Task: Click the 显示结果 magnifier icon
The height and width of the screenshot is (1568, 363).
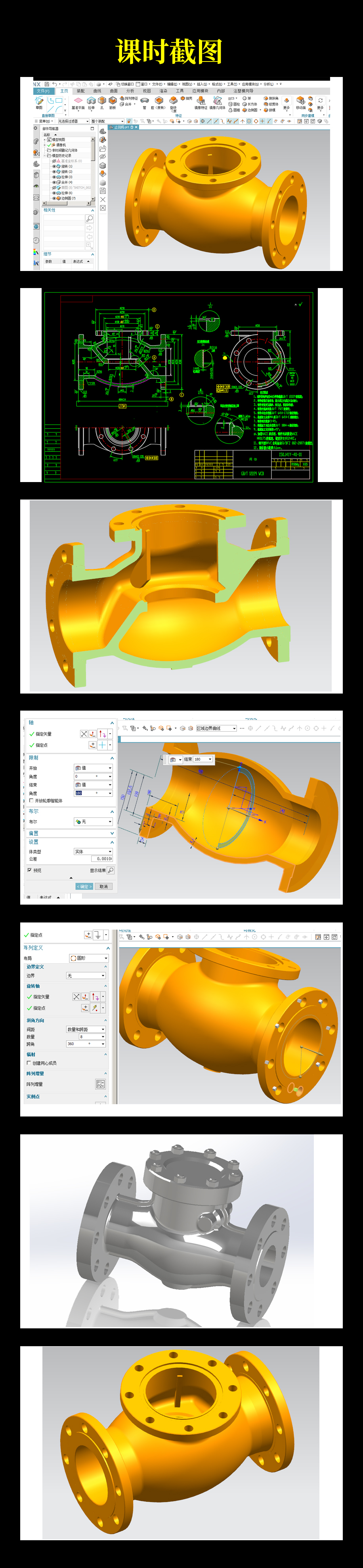Action: pos(111,870)
